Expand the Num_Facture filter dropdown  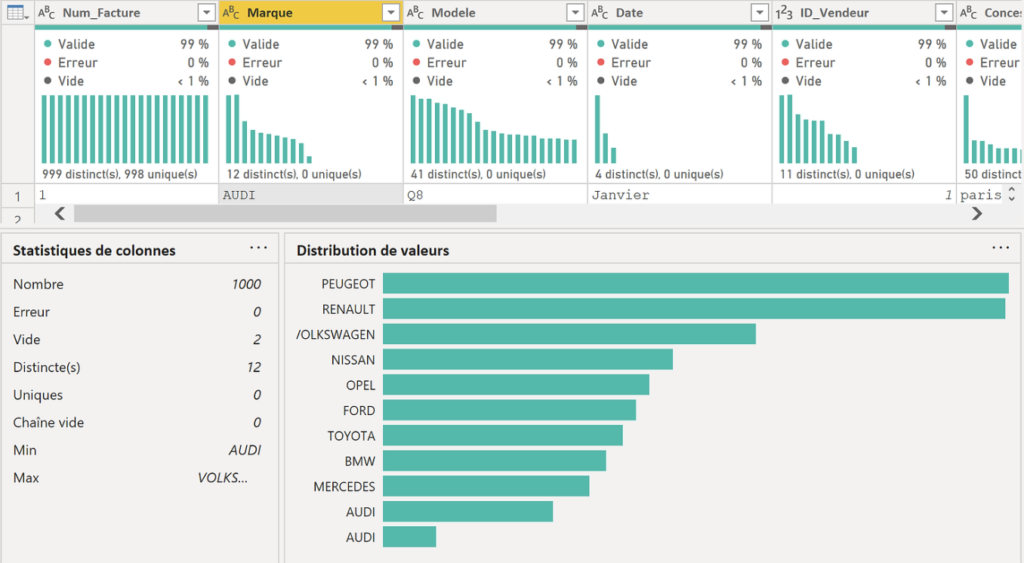click(206, 12)
